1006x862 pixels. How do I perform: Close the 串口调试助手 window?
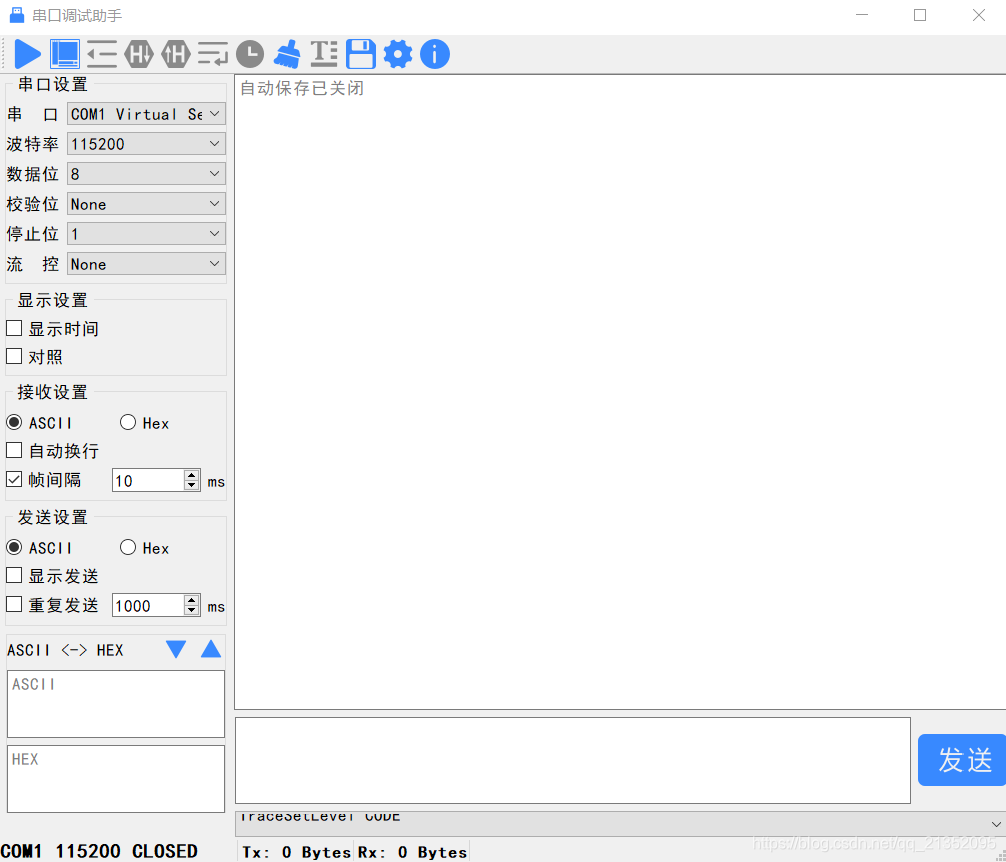coord(978,15)
